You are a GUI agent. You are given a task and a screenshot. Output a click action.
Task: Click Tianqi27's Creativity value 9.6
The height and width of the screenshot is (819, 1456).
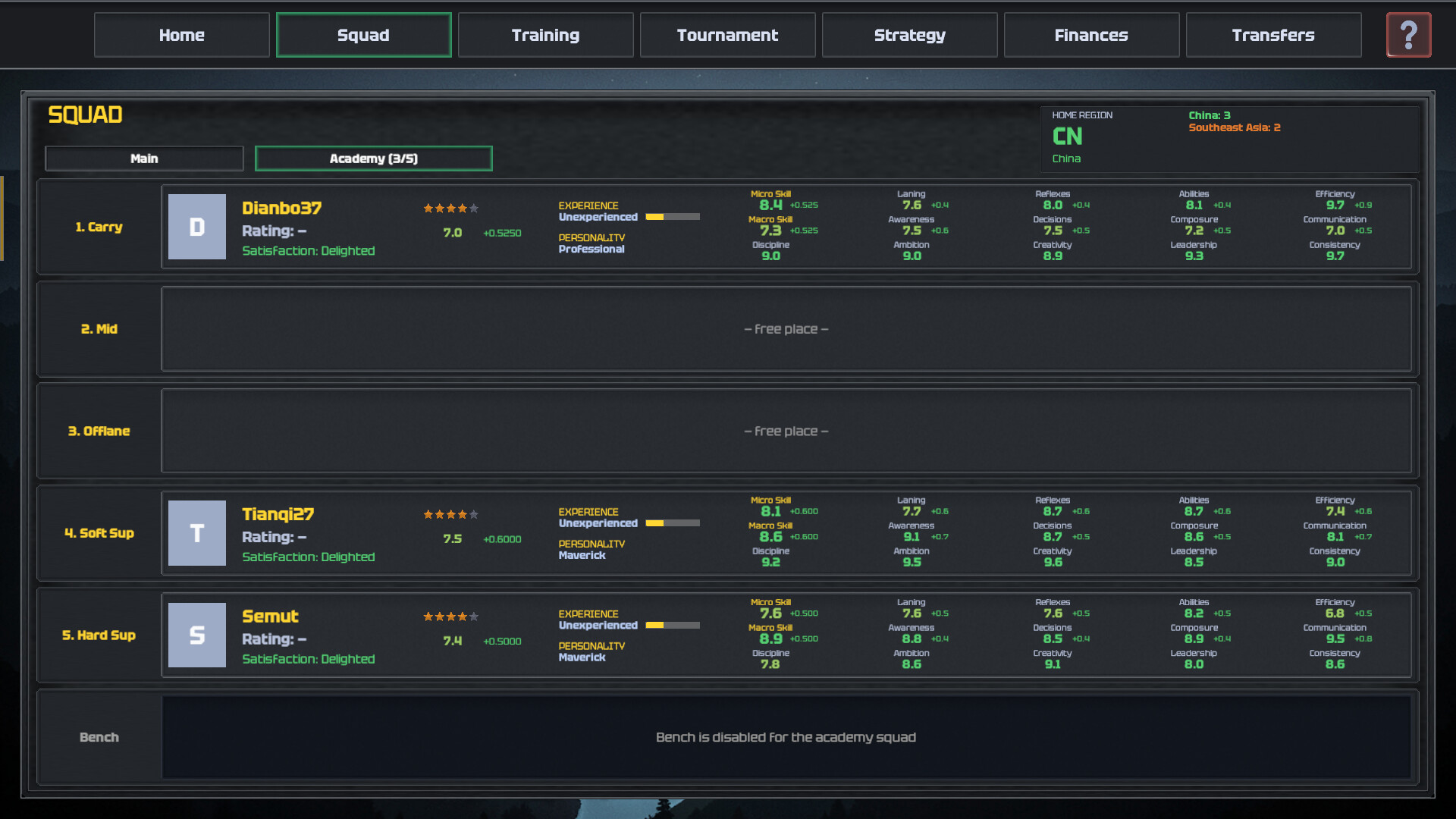pyautogui.click(x=1053, y=562)
